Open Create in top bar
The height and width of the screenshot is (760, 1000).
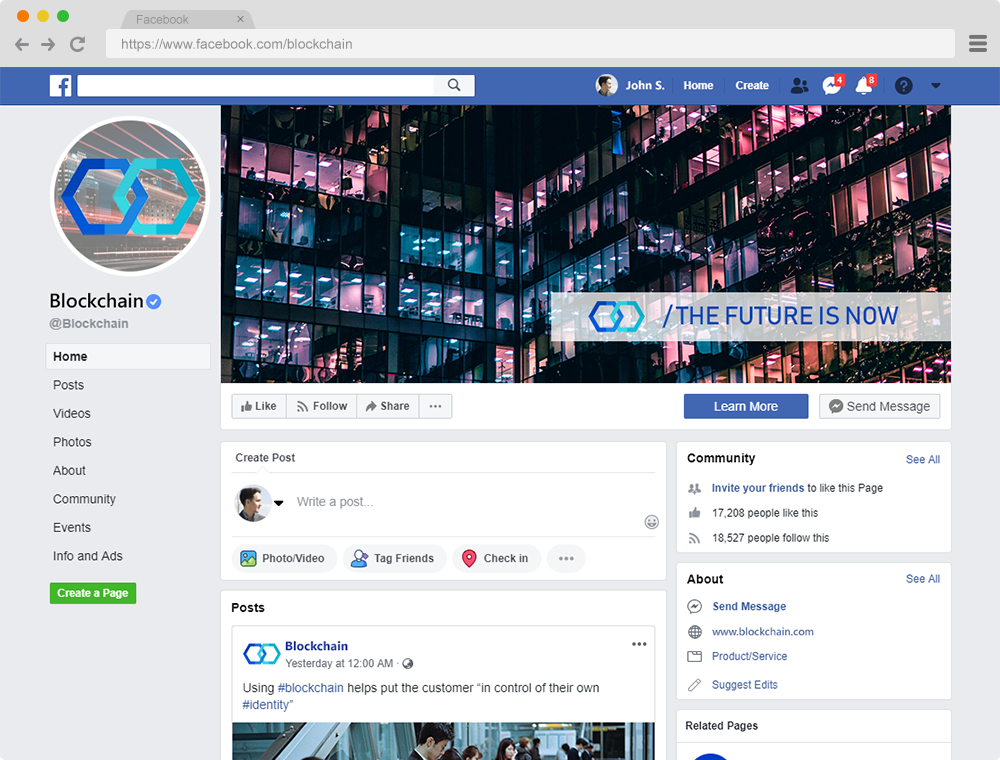click(752, 85)
